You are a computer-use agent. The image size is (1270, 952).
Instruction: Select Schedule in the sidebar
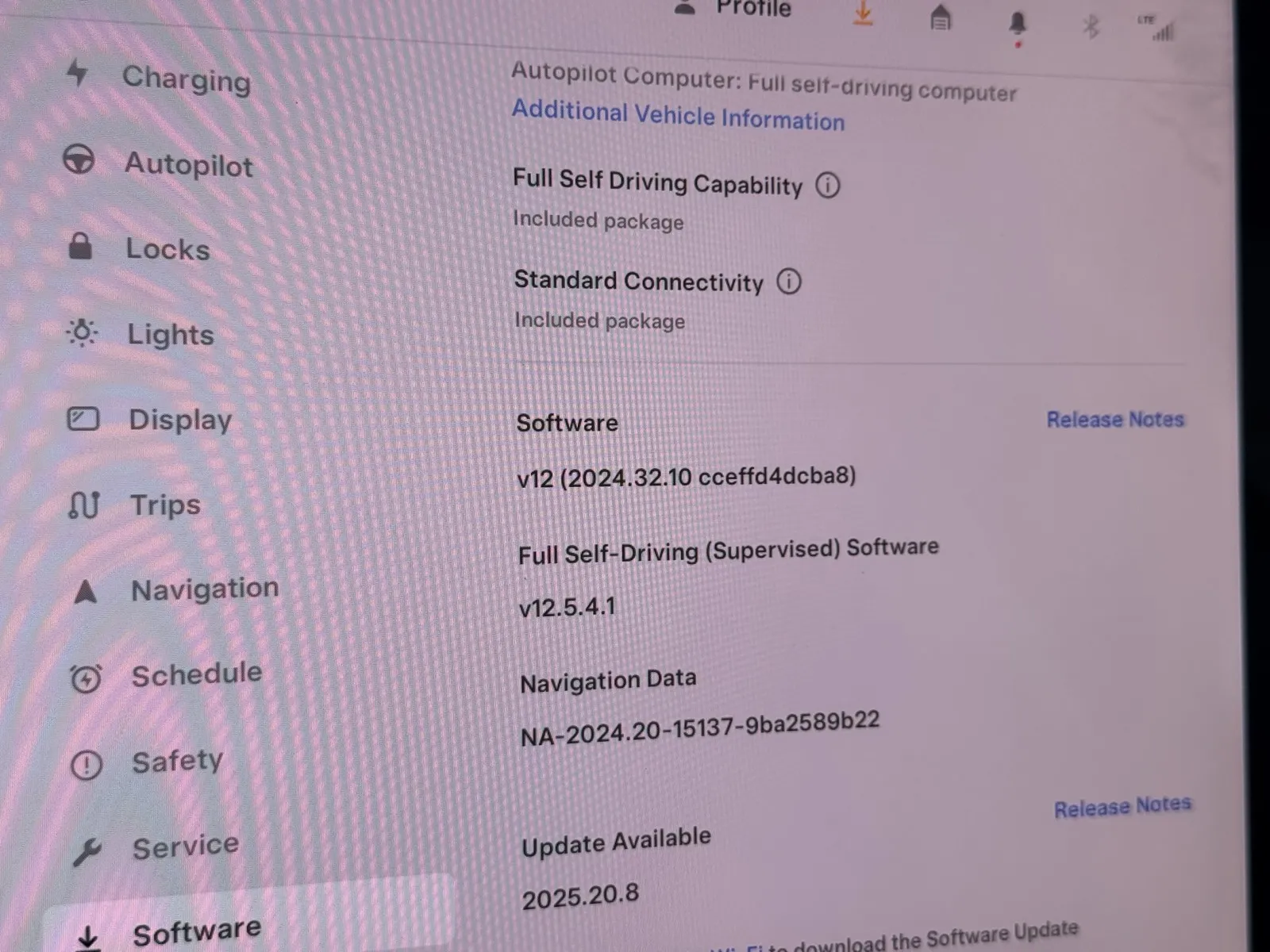pyautogui.click(x=166, y=676)
